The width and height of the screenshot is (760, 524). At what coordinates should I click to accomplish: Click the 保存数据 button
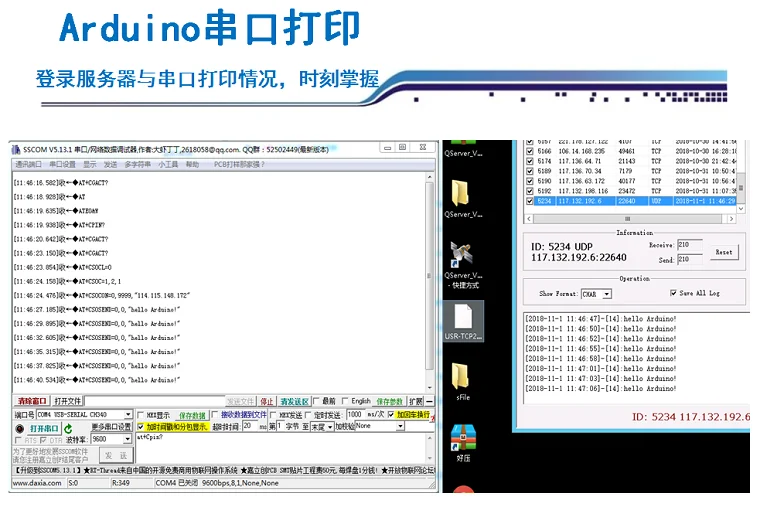pos(192,415)
